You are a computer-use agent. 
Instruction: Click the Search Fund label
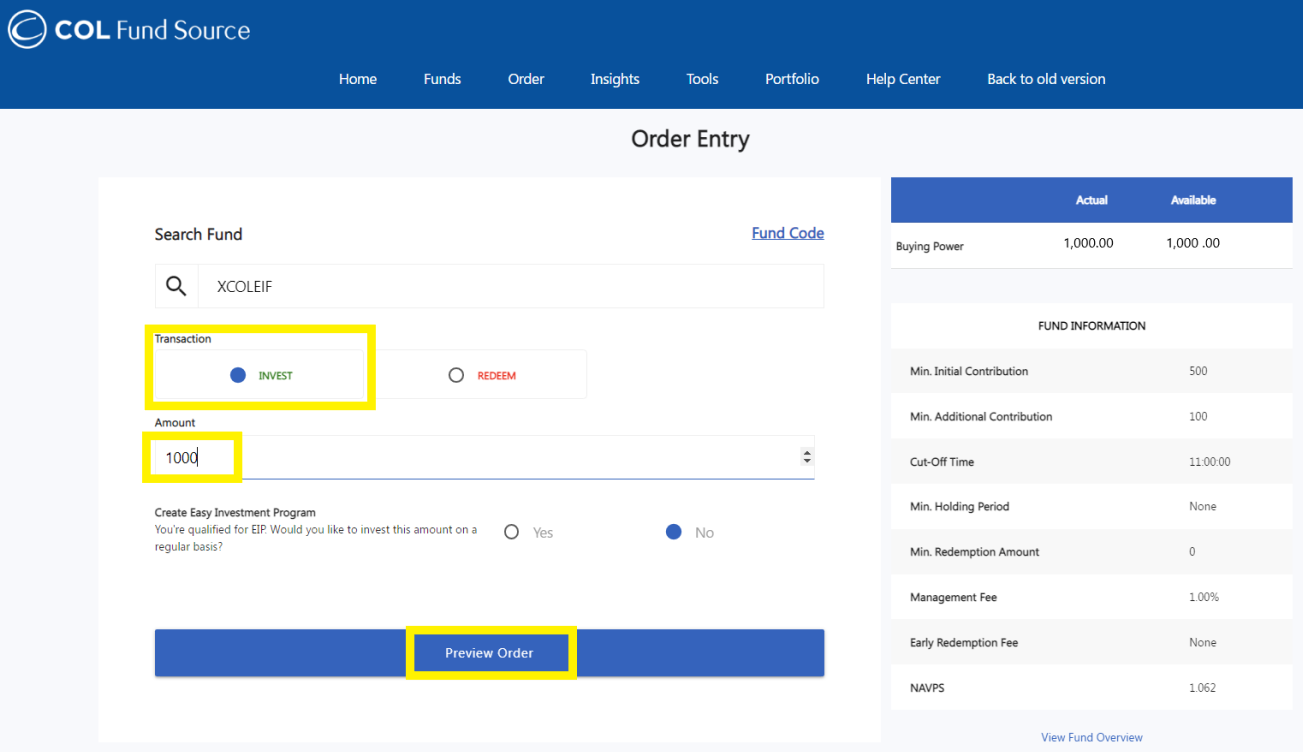(x=198, y=234)
